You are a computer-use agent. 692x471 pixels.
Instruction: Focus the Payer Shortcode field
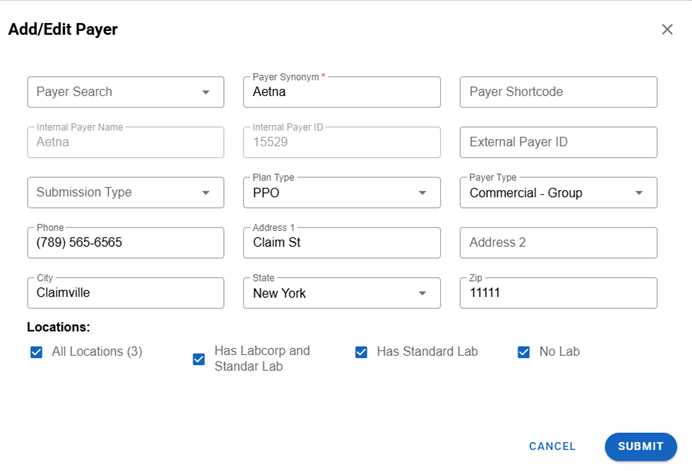coord(558,92)
